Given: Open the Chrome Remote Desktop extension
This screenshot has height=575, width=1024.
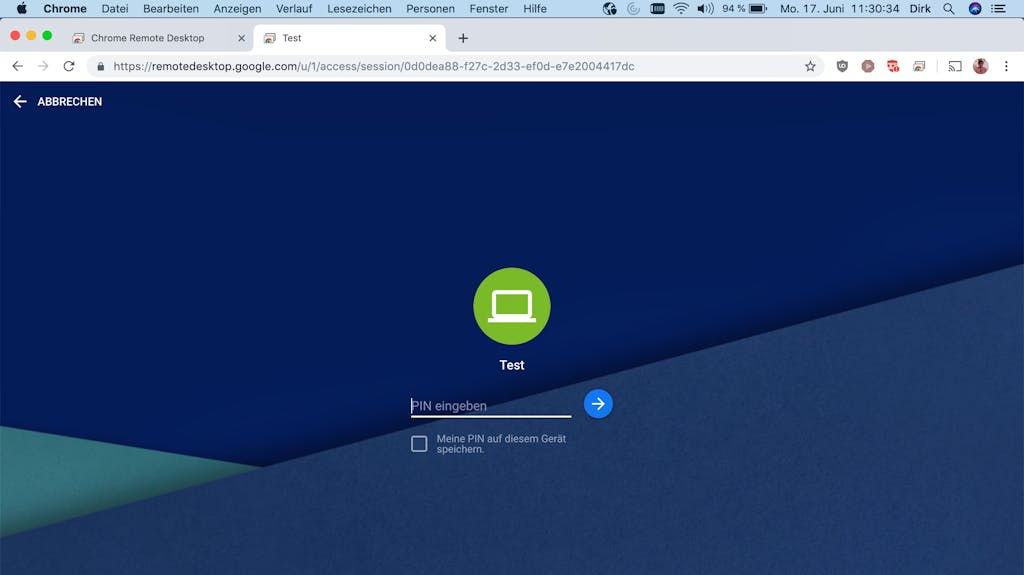Looking at the screenshot, I should pyautogui.click(x=919, y=66).
